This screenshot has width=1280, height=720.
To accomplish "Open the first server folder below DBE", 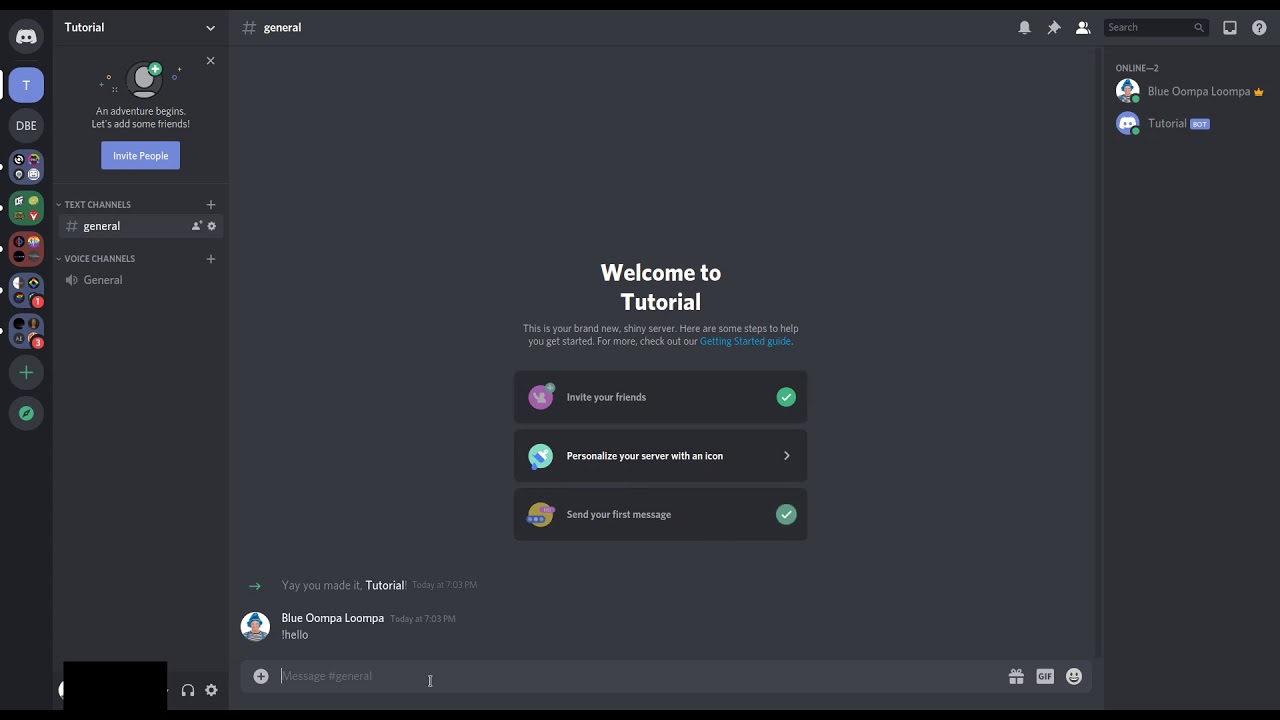I will 26,167.
